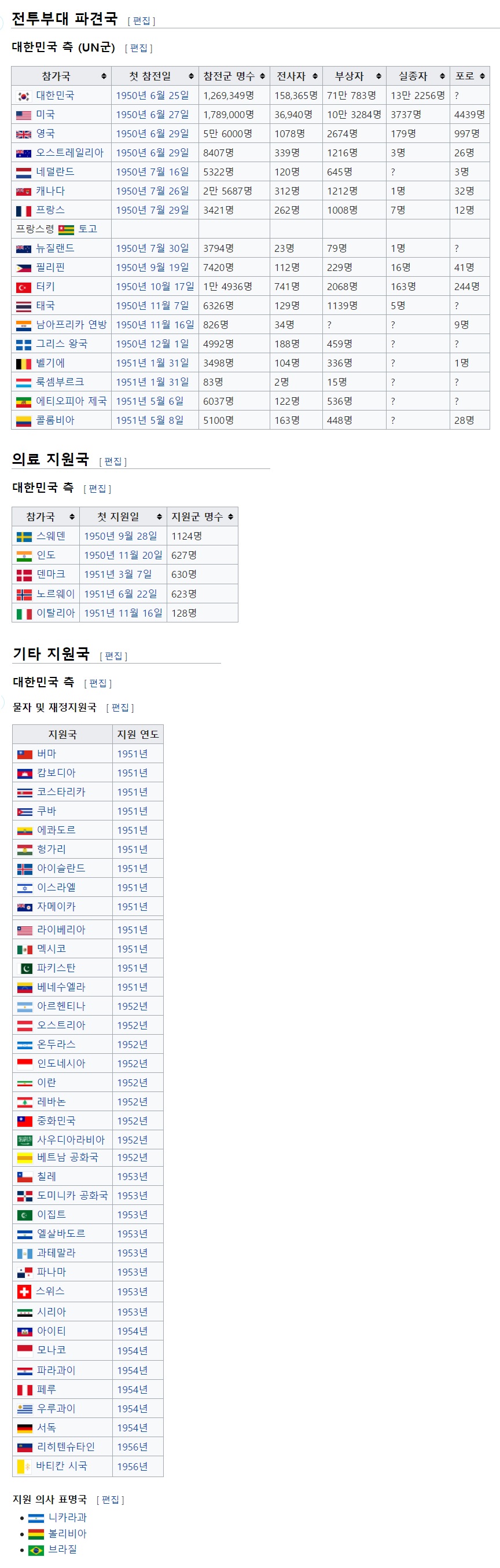Open the 인도 link in medical table
Image resolution: width=500 pixels, height=1568 pixels.
coord(46,555)
